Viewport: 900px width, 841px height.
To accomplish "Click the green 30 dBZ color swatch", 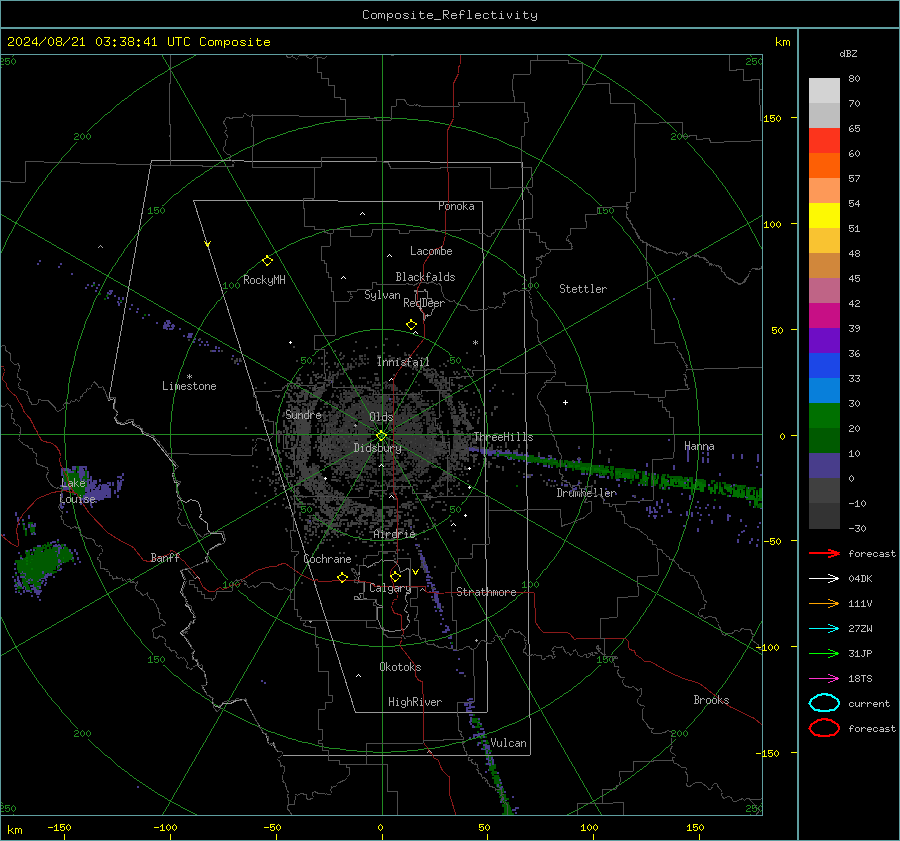I will coord(824,416).
